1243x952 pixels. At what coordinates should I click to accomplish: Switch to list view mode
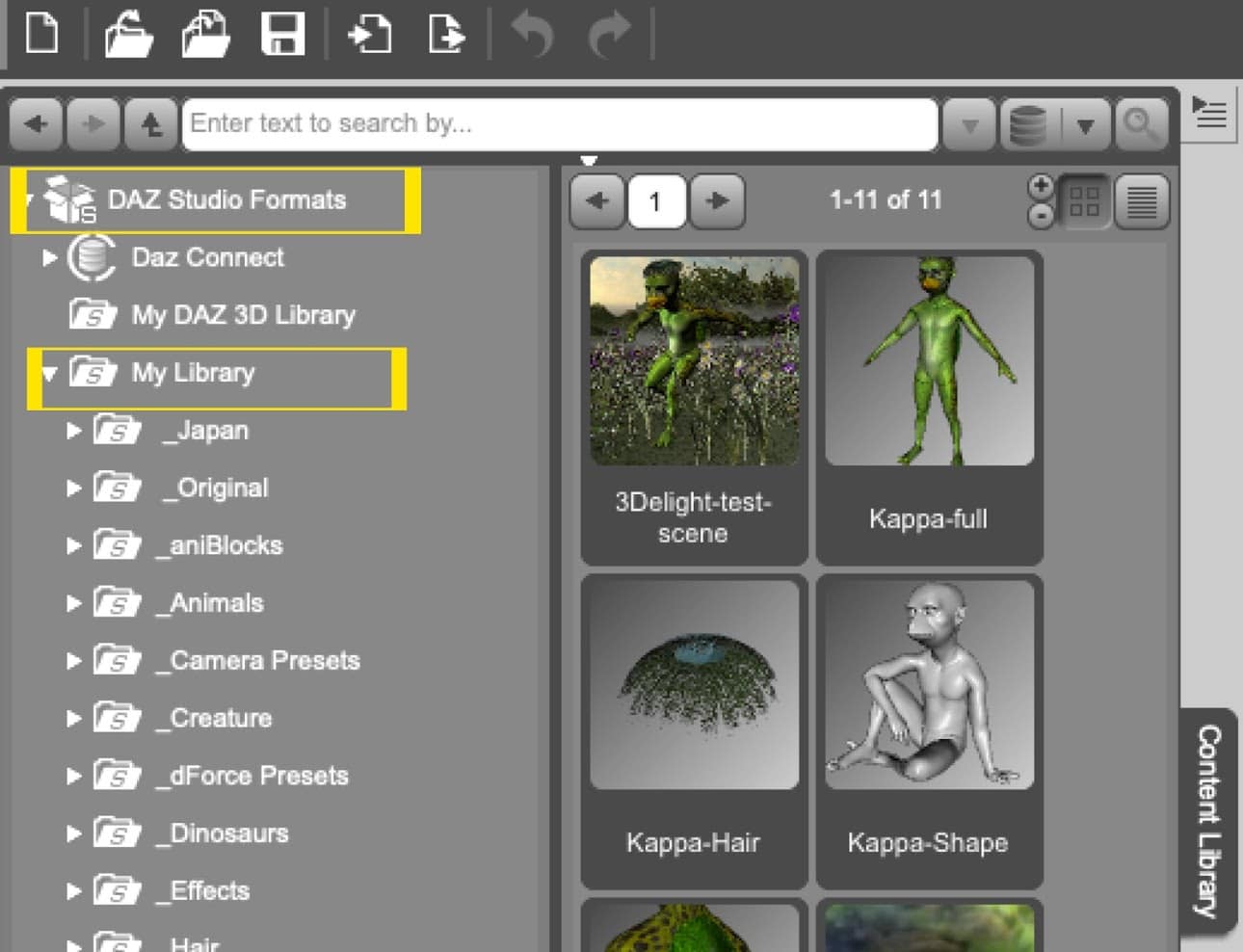[1142, 201]
